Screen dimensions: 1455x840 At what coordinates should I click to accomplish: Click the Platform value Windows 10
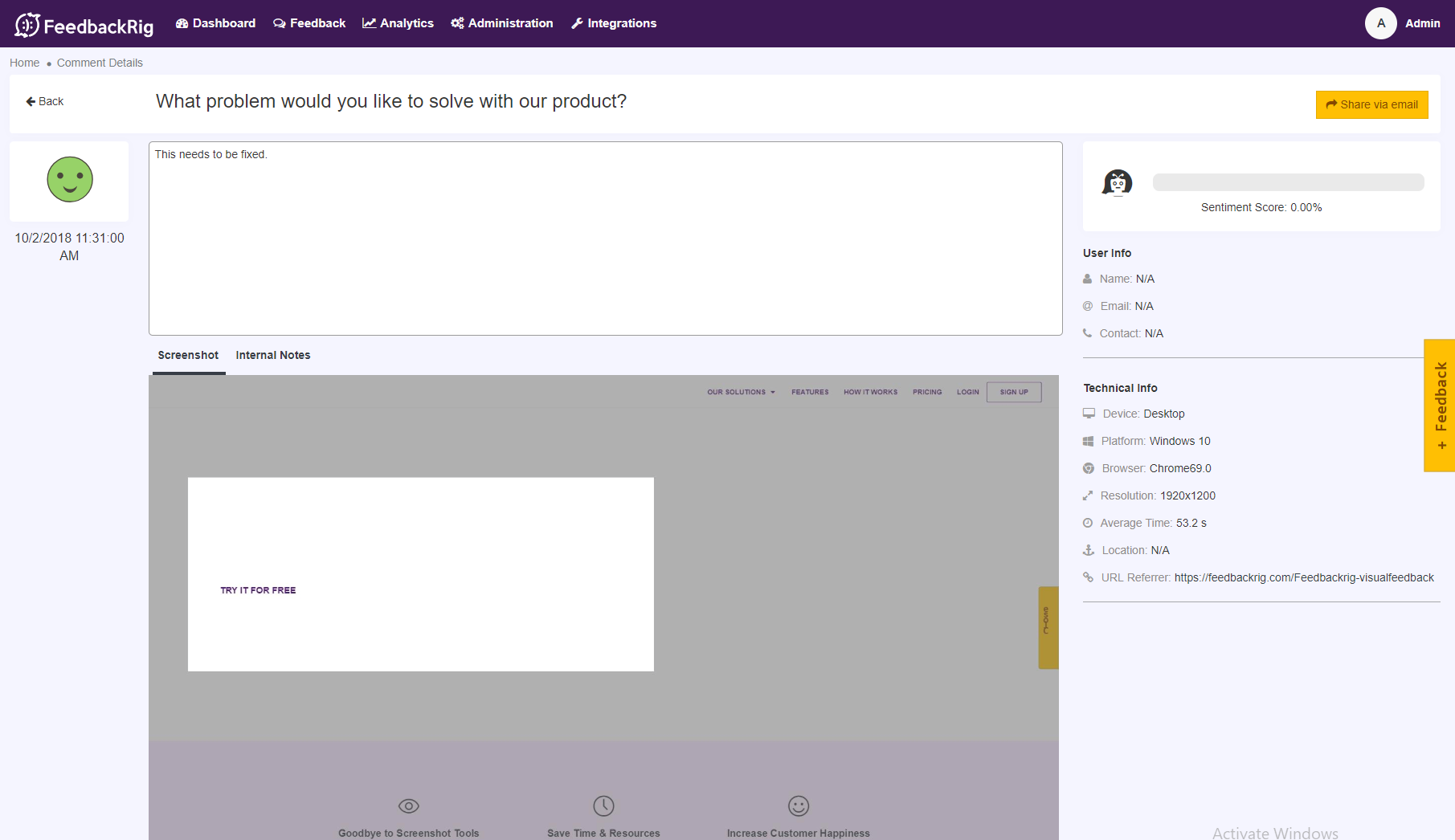tap(1179, 441)
